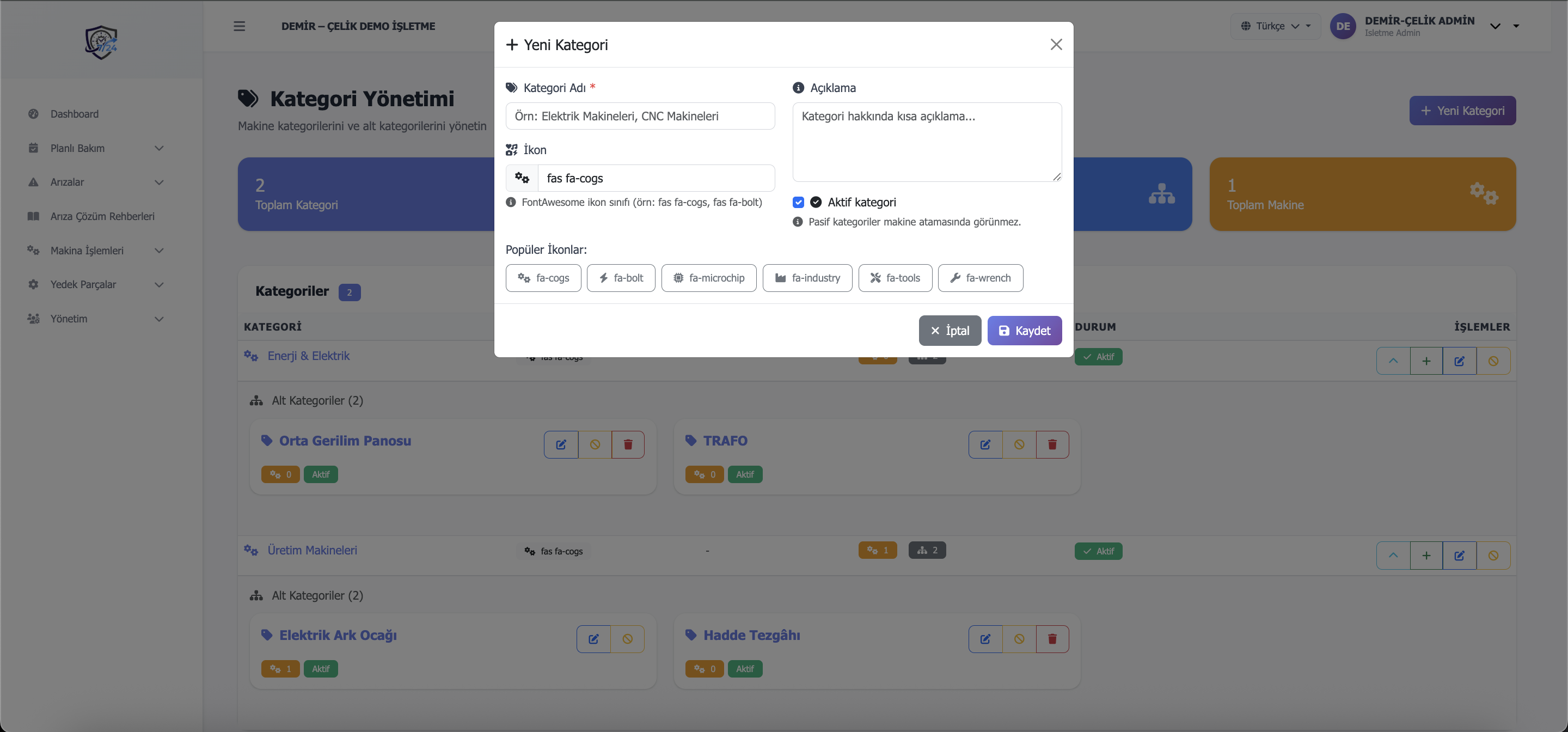Viewport: 1568px width, 732px height.
Task: Uncheck the Aktif kategori checkbox
Action: pos(798,202)
